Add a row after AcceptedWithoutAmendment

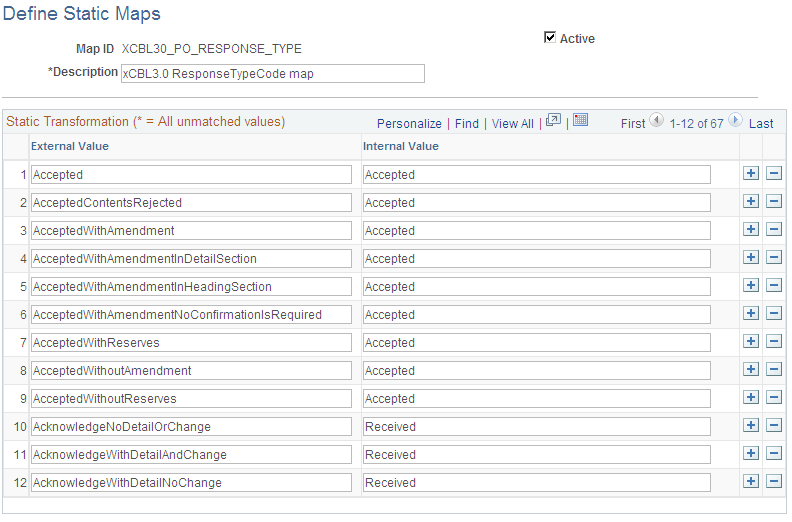751,369
